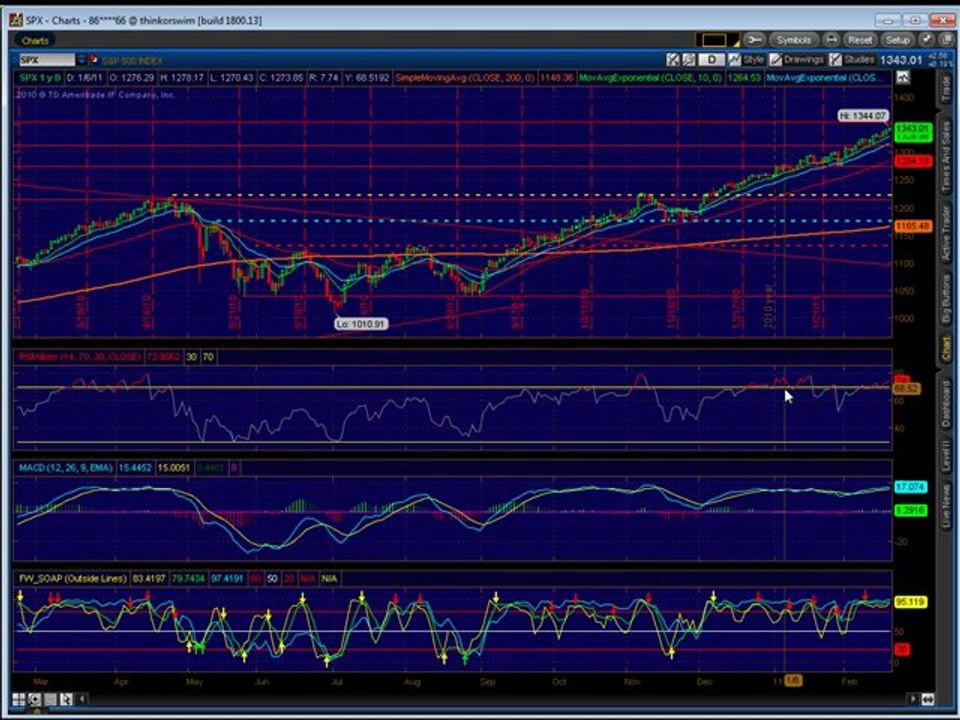The height and width of the screenshot is (720, 960).
Task: Click the detach window icon at top right
Action: coord(946,40)
